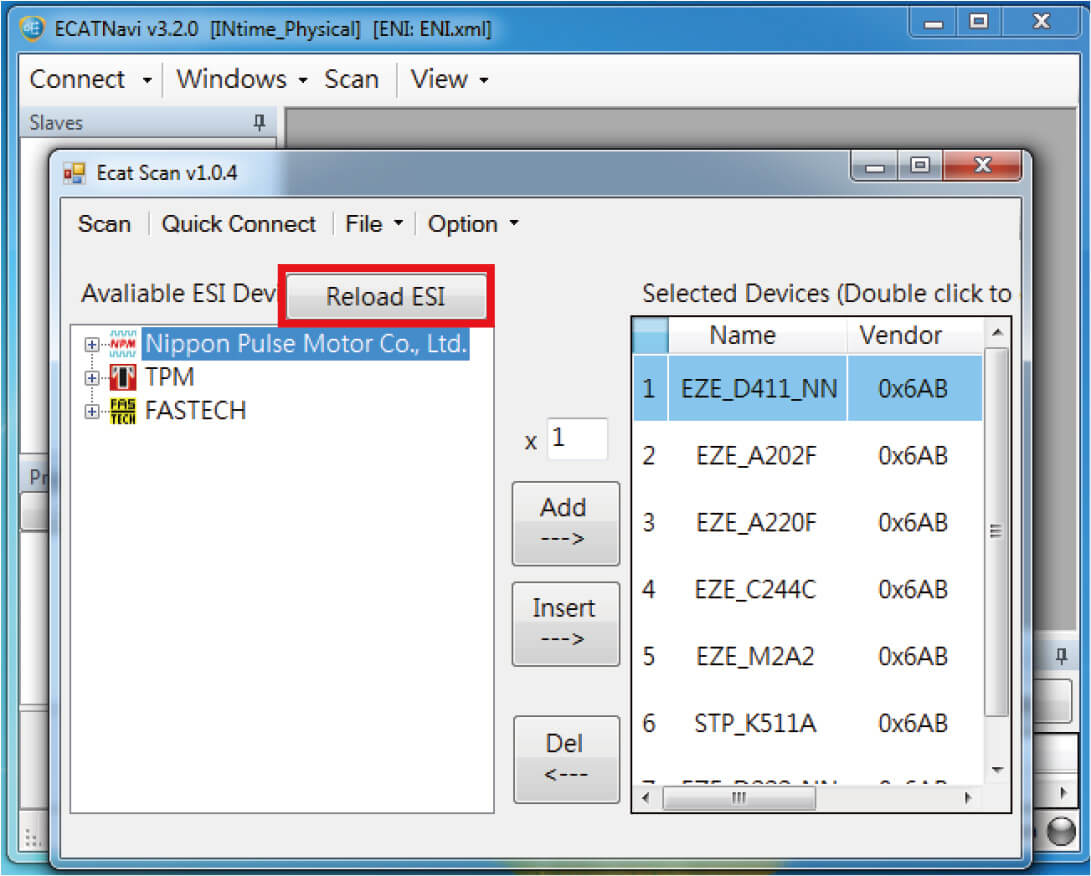Click the left arrow of the horizontal scrollbar
The image size is (1091, 876).
pos(645,798)
